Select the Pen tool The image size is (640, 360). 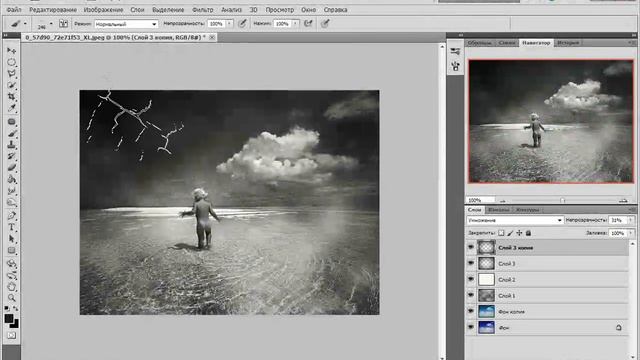pyautogui.click(x=11, y=216)
